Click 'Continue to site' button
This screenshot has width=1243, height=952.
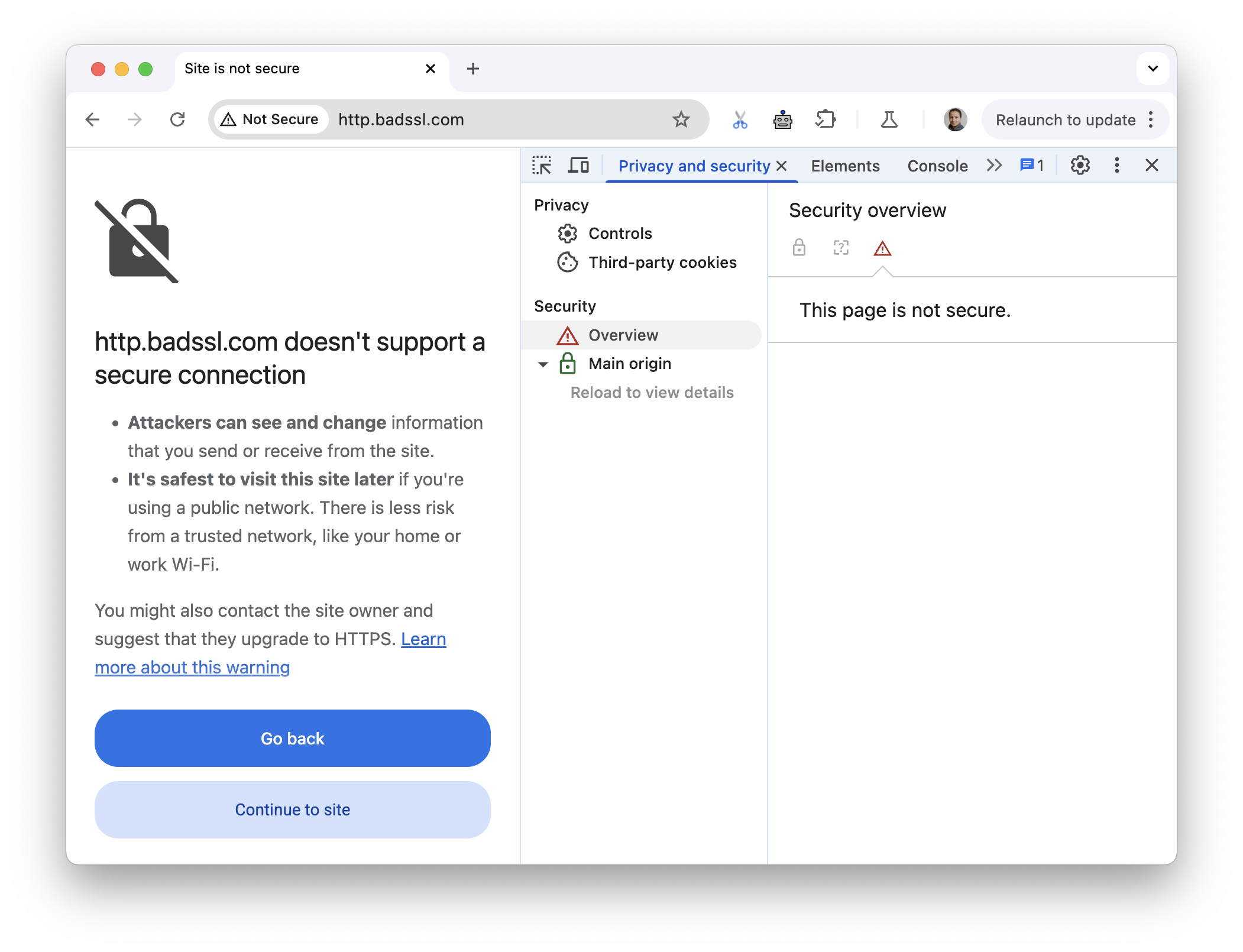click(x=292, y=808)
